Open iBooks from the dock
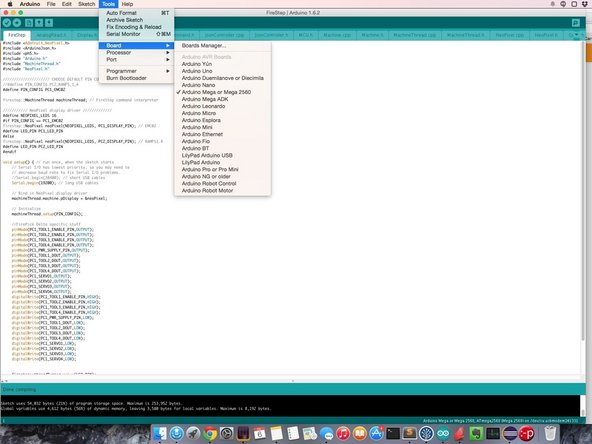 click(360, 433)
